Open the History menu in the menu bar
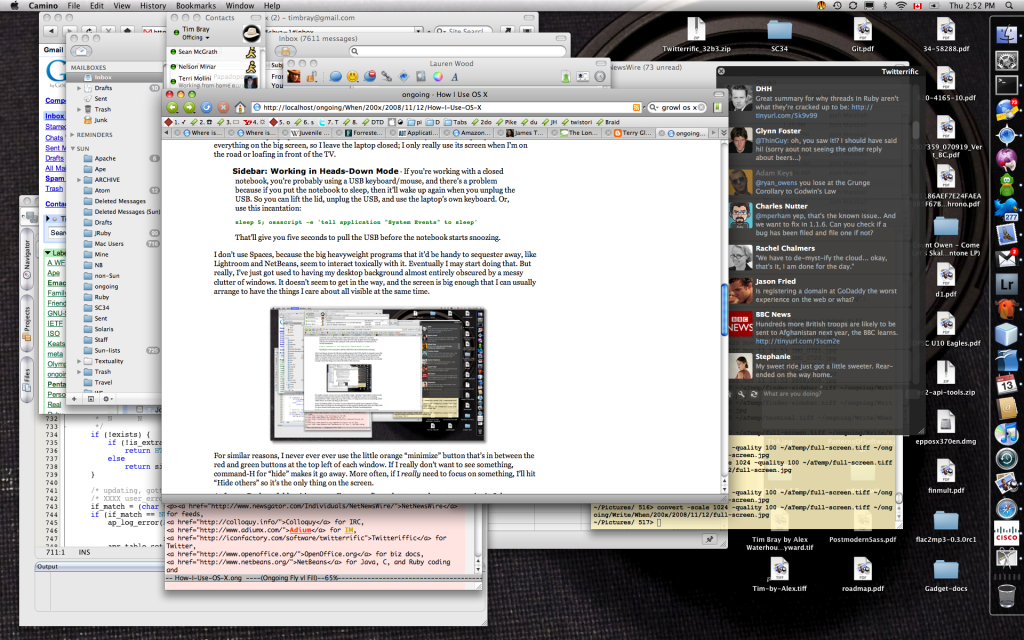This screenshot has width=1024, height=640. [x=153, y=5]
